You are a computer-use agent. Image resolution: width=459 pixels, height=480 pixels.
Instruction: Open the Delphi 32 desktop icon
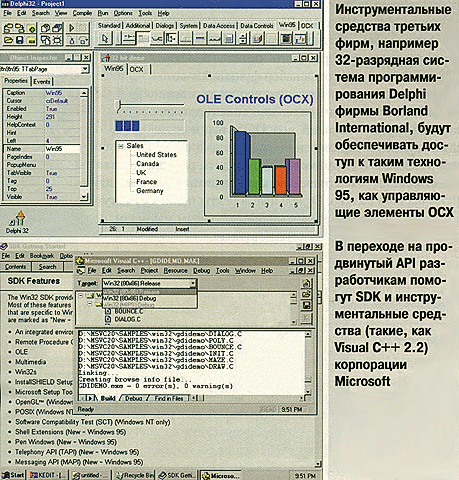click(x=17, y=222)
